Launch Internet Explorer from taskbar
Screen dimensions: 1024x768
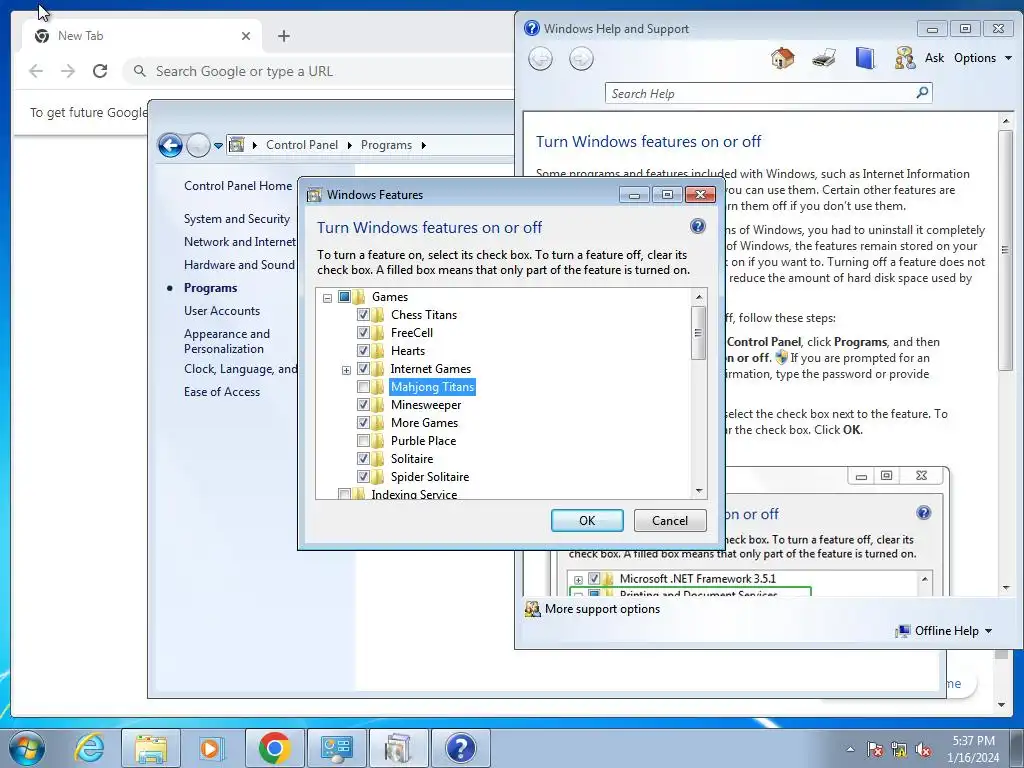(89, 748)
